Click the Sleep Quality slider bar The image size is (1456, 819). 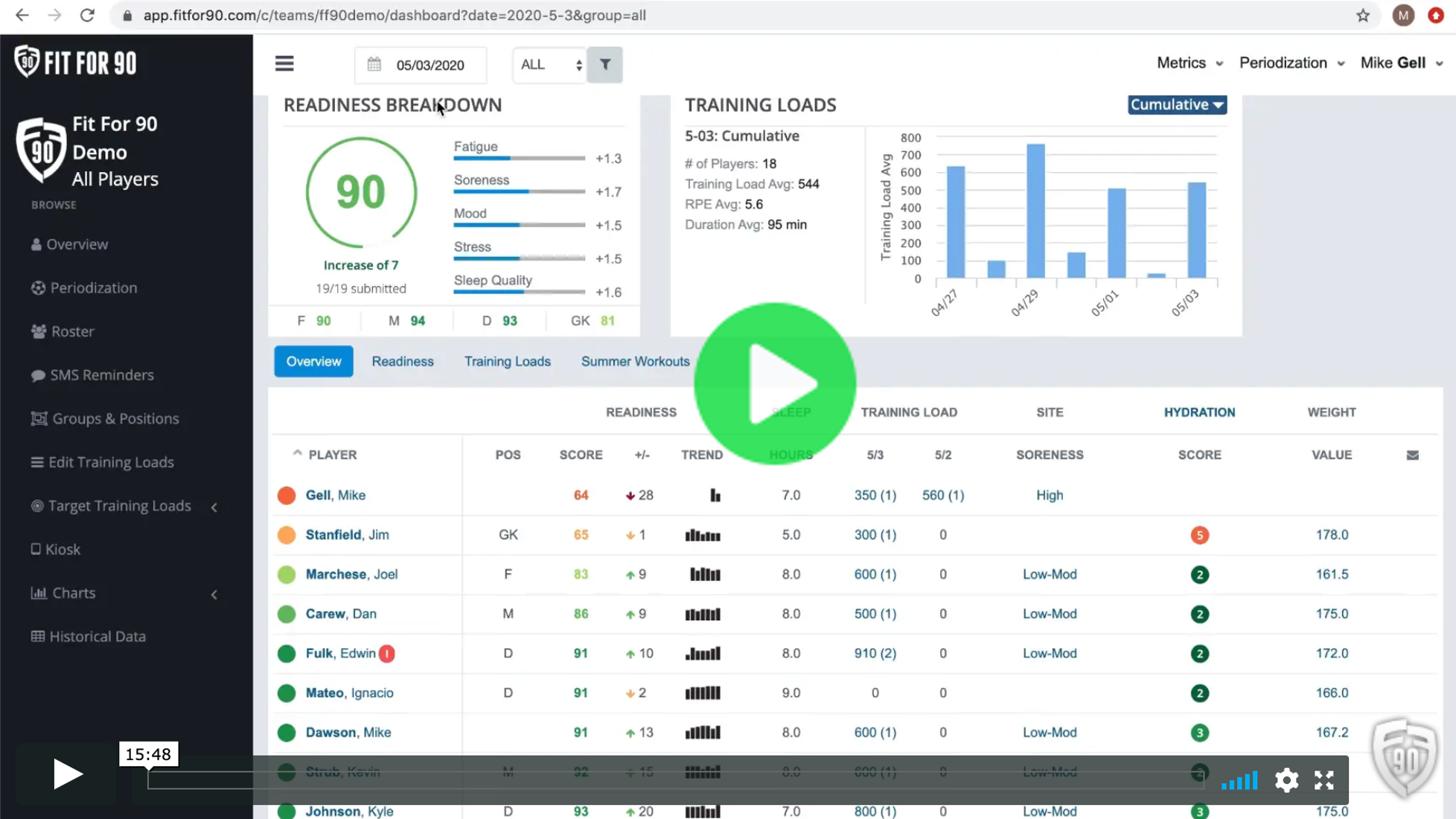coord(519,292)
